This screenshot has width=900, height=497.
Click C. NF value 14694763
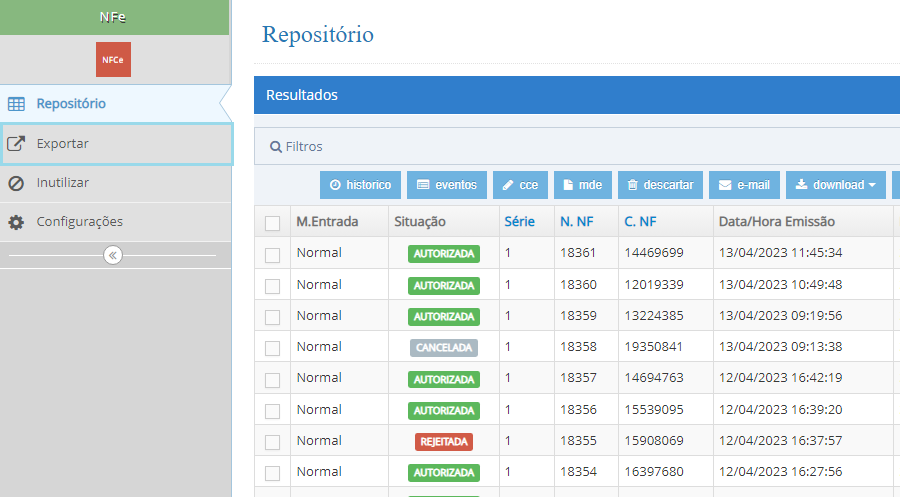tap(654, 378)
